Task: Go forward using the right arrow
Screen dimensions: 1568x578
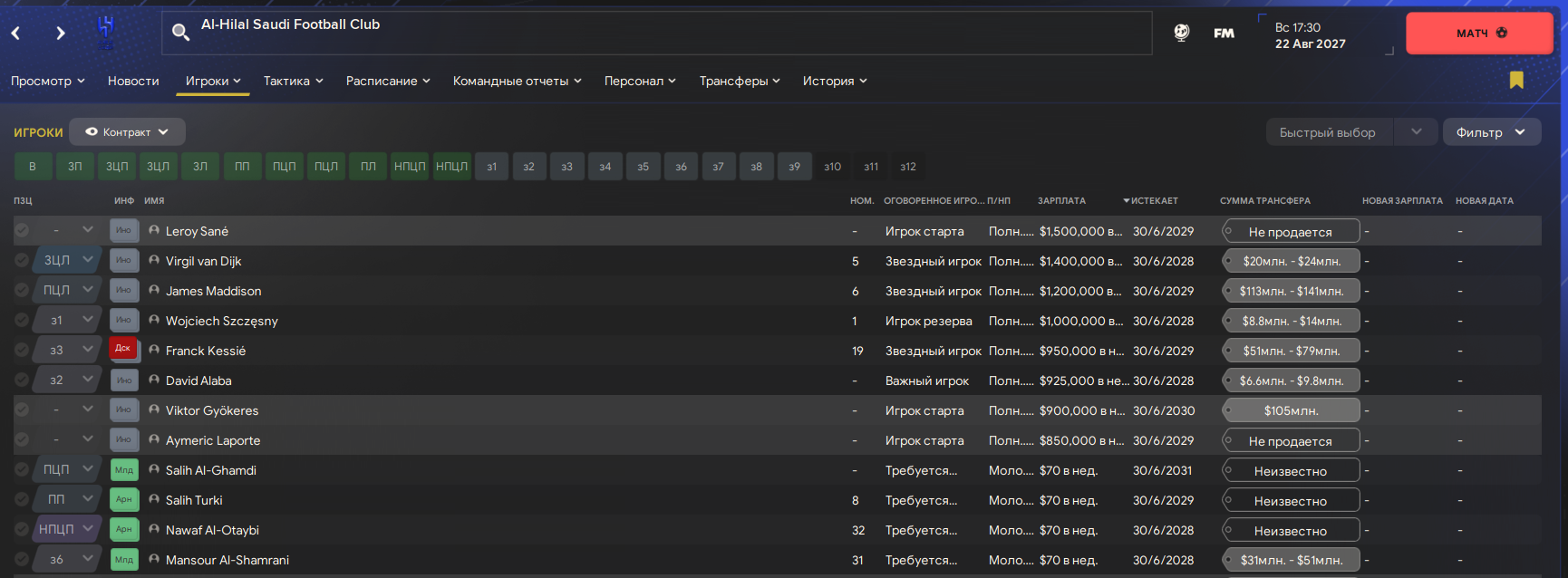Action: coord(61,34)
